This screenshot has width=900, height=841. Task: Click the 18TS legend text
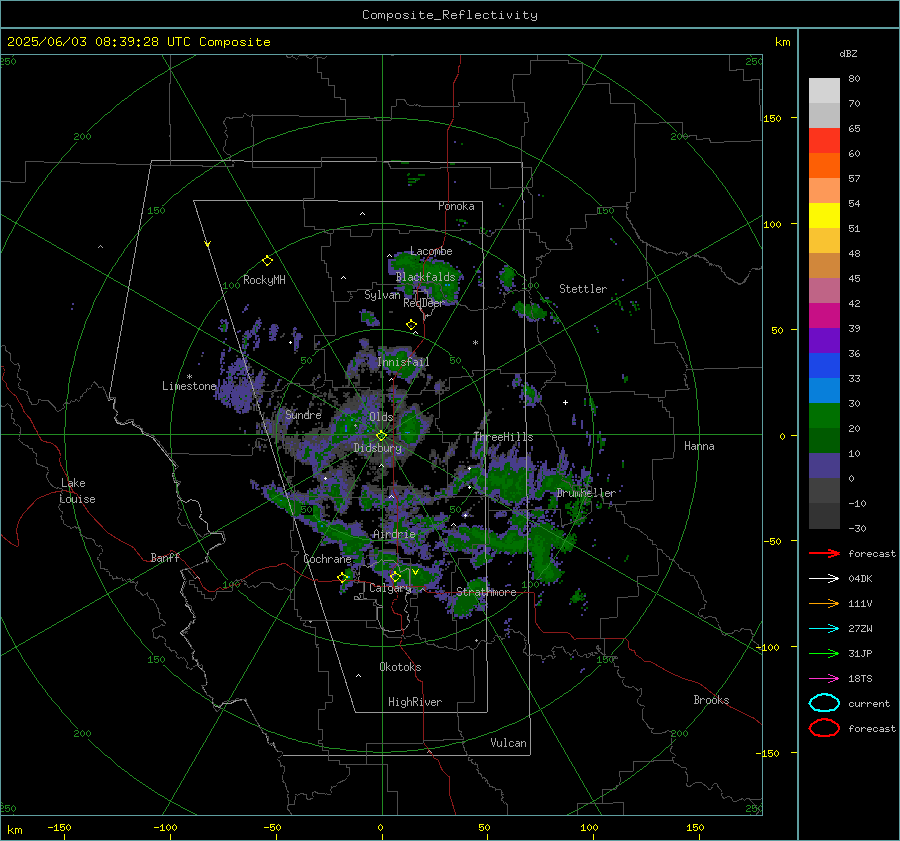[x=860, y=679]
